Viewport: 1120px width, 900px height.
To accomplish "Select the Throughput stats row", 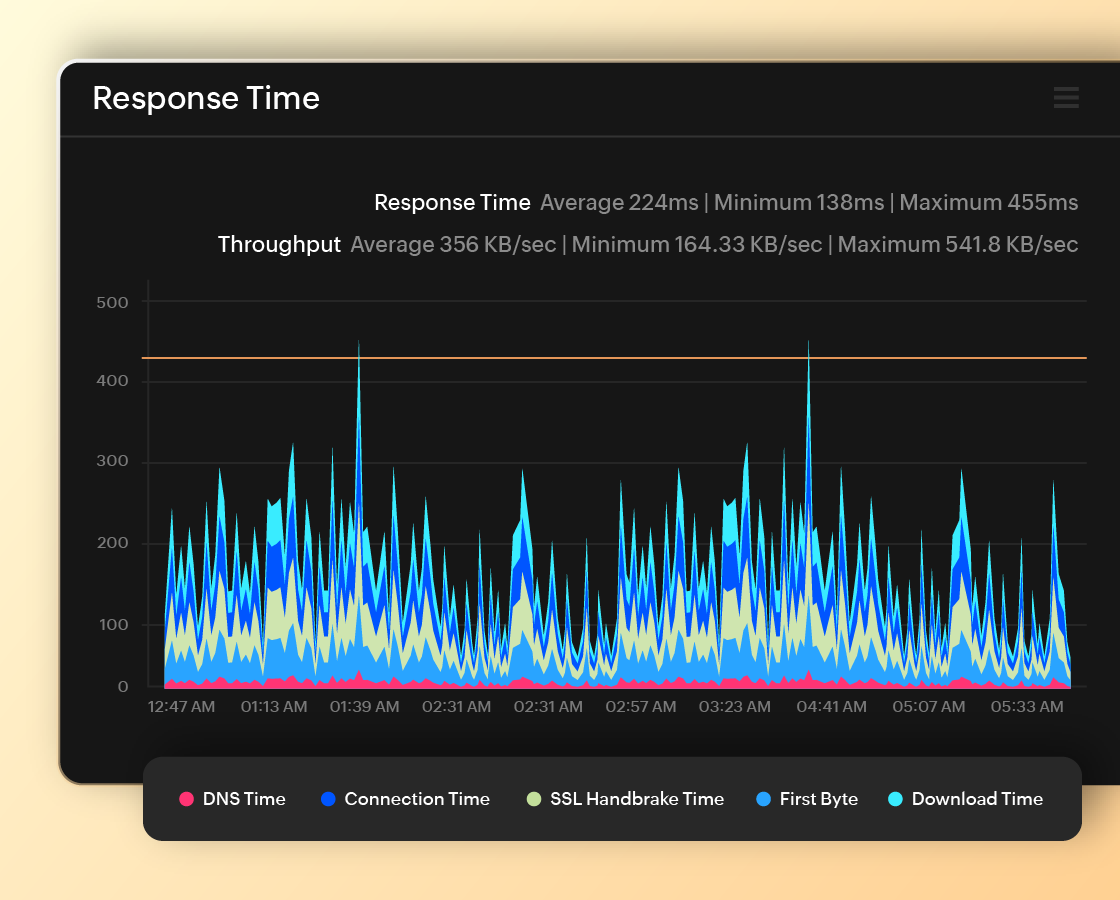I will [x=279, y=244].
